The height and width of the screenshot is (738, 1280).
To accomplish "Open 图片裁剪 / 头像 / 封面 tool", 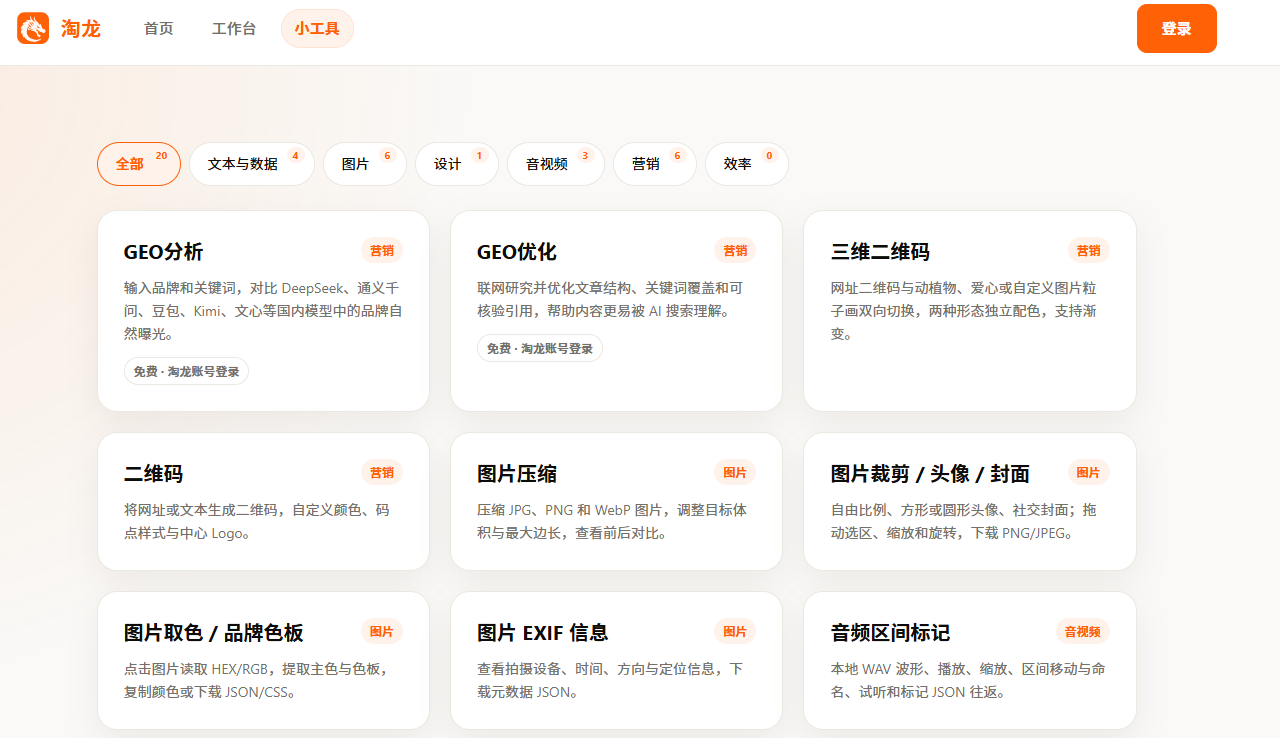I will pos(970,502).
